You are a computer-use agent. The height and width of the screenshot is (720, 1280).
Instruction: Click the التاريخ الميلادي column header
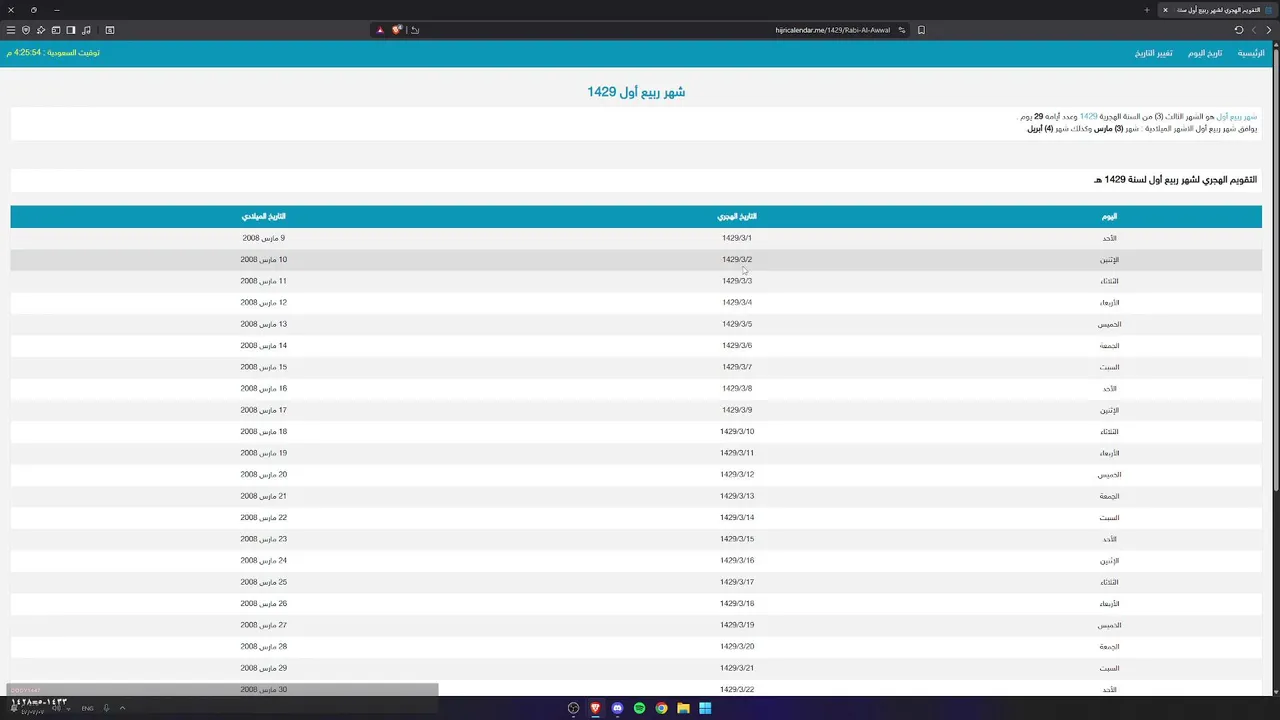point(263,216)
